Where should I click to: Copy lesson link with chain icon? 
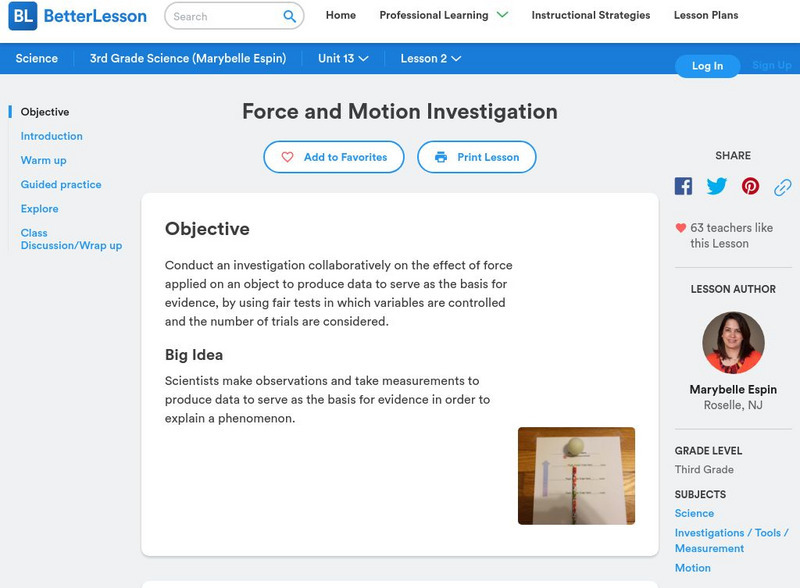(783, 187)
